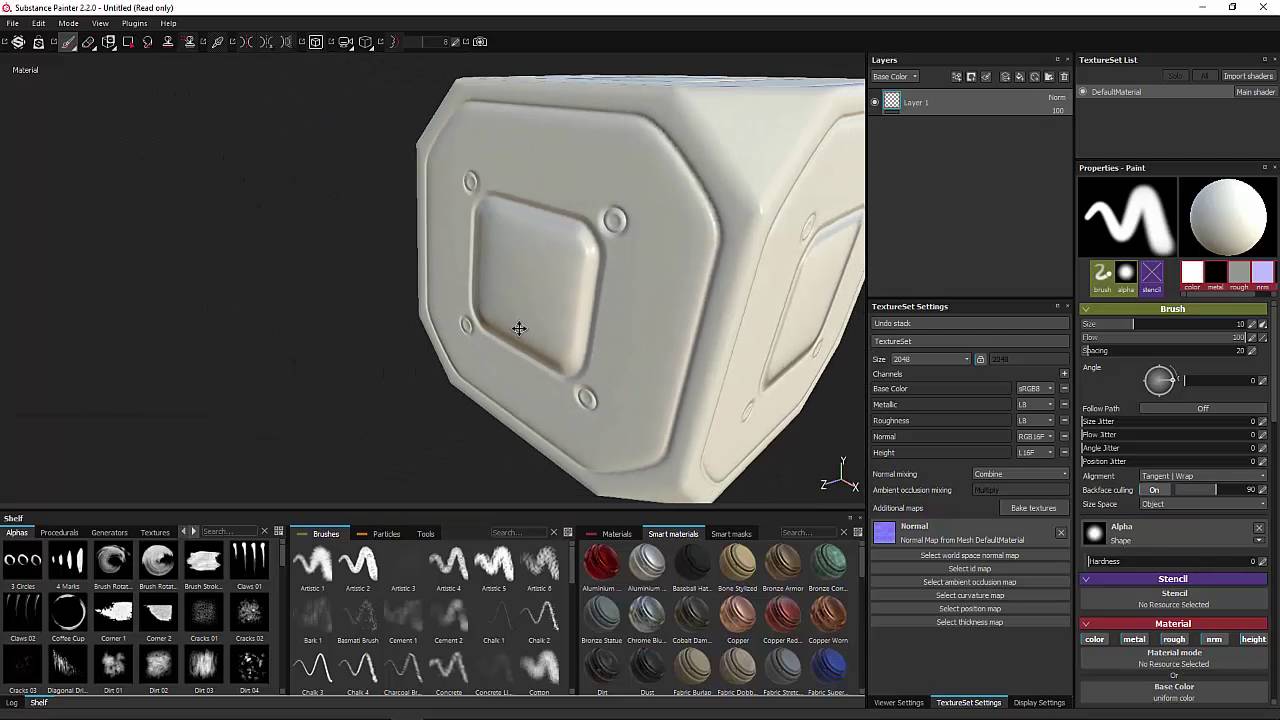Open the Mode menu

[68, 23]
